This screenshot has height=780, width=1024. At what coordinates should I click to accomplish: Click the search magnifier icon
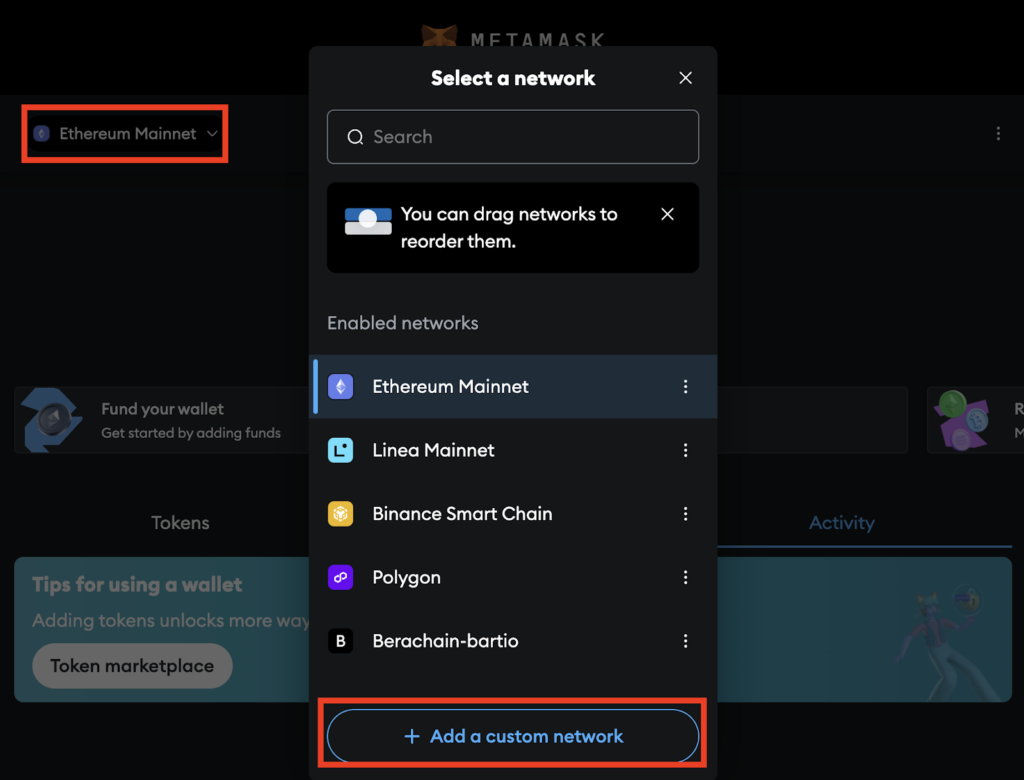coord(355,136)
